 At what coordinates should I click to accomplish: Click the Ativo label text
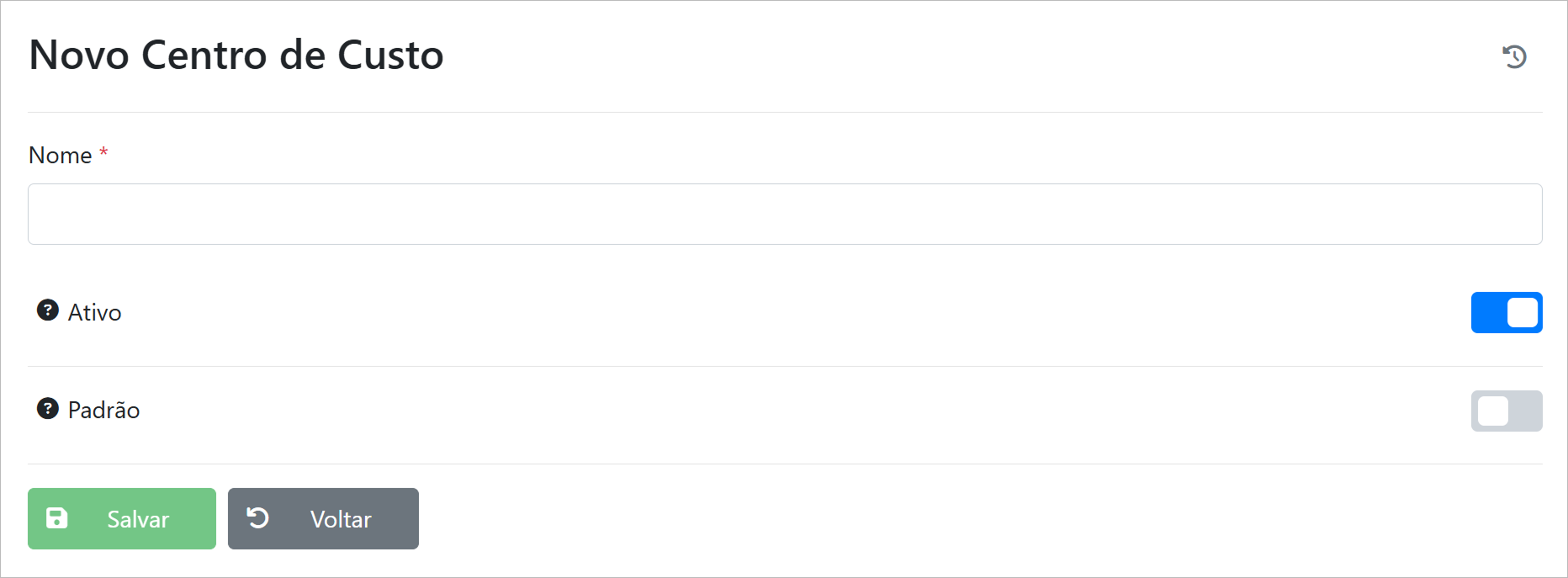pyautogui.click(x=95, y=313)
